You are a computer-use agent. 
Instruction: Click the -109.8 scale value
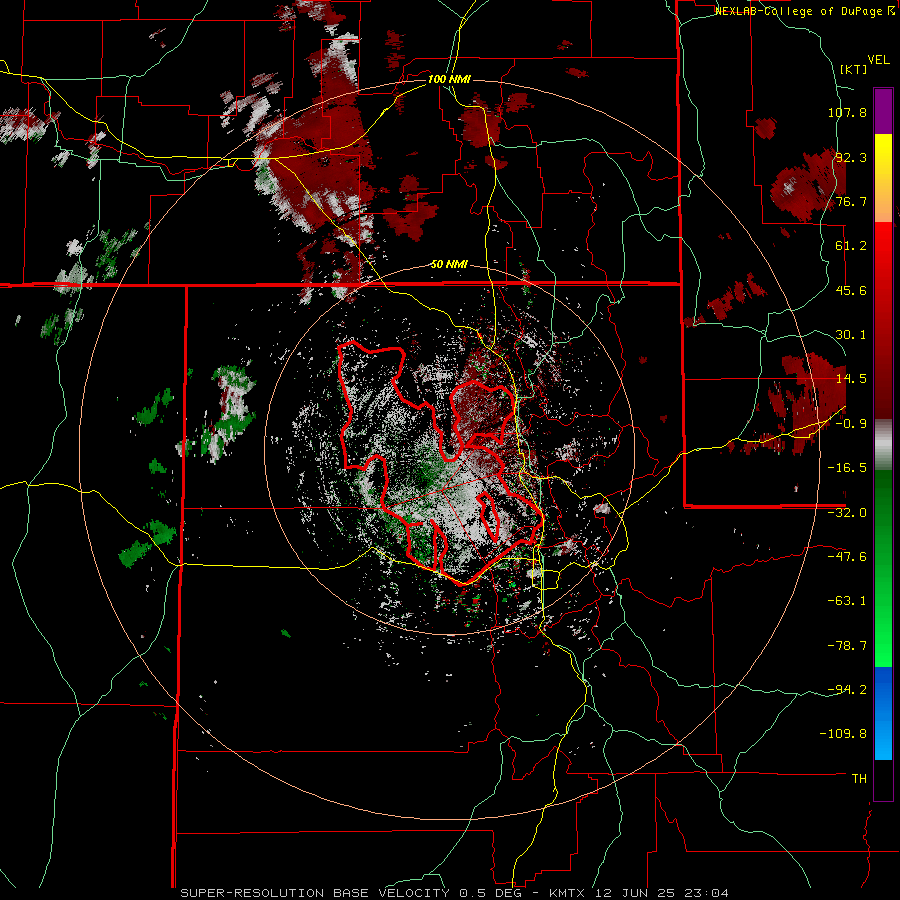pos(844,734)
